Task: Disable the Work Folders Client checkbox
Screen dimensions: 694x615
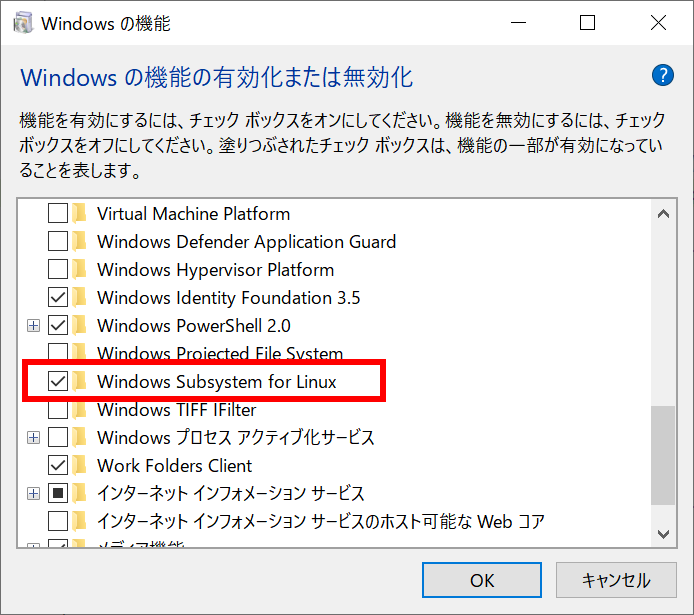Action: tap(58, 465)
